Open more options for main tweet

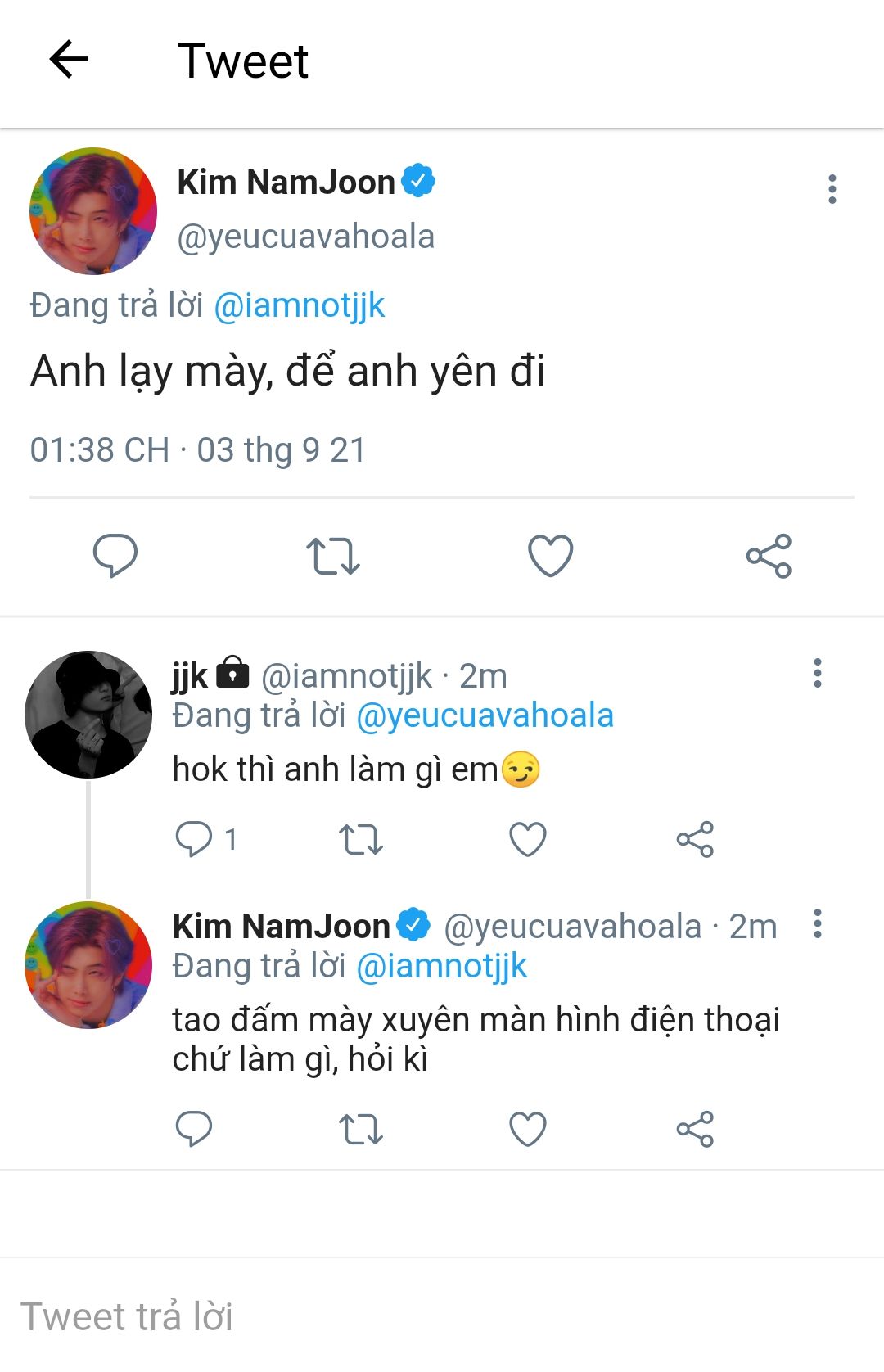pyautogui.click(x=832, y=189)
